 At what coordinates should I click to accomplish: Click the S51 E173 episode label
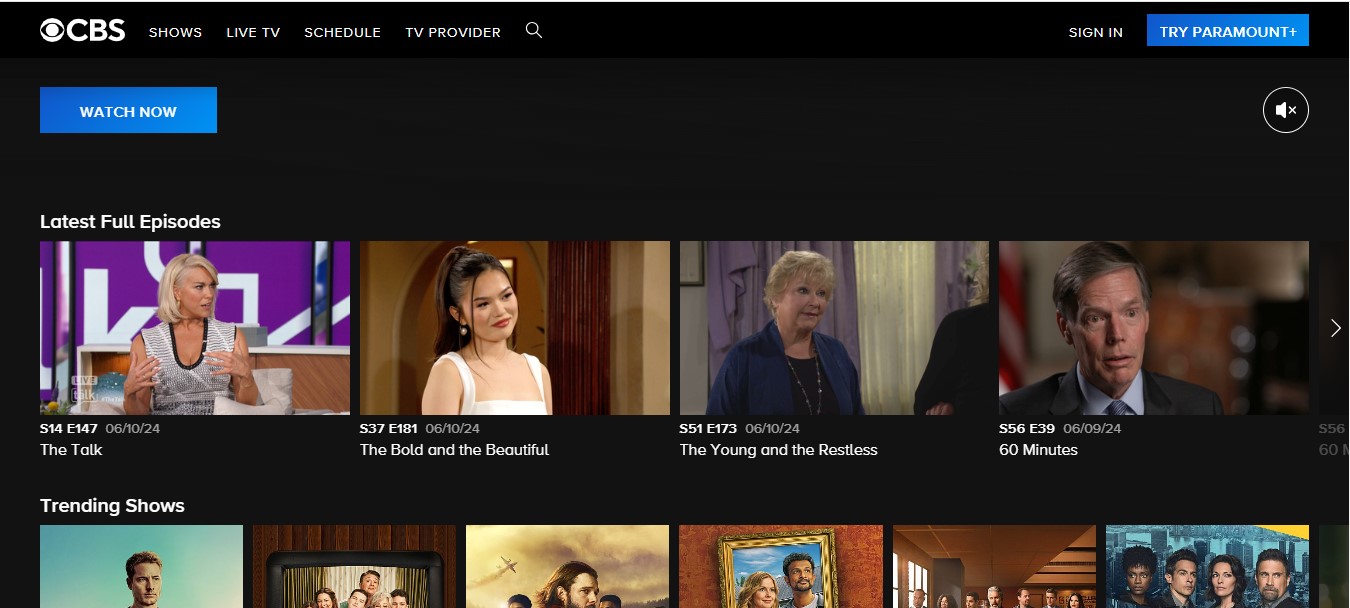click(708, 428)
